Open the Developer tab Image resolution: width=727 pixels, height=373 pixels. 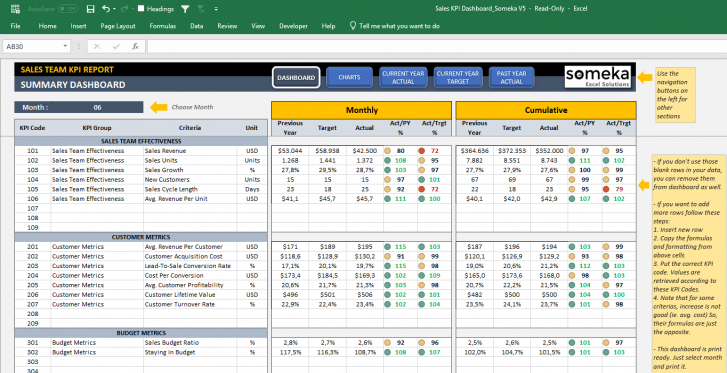coord(293,26)
